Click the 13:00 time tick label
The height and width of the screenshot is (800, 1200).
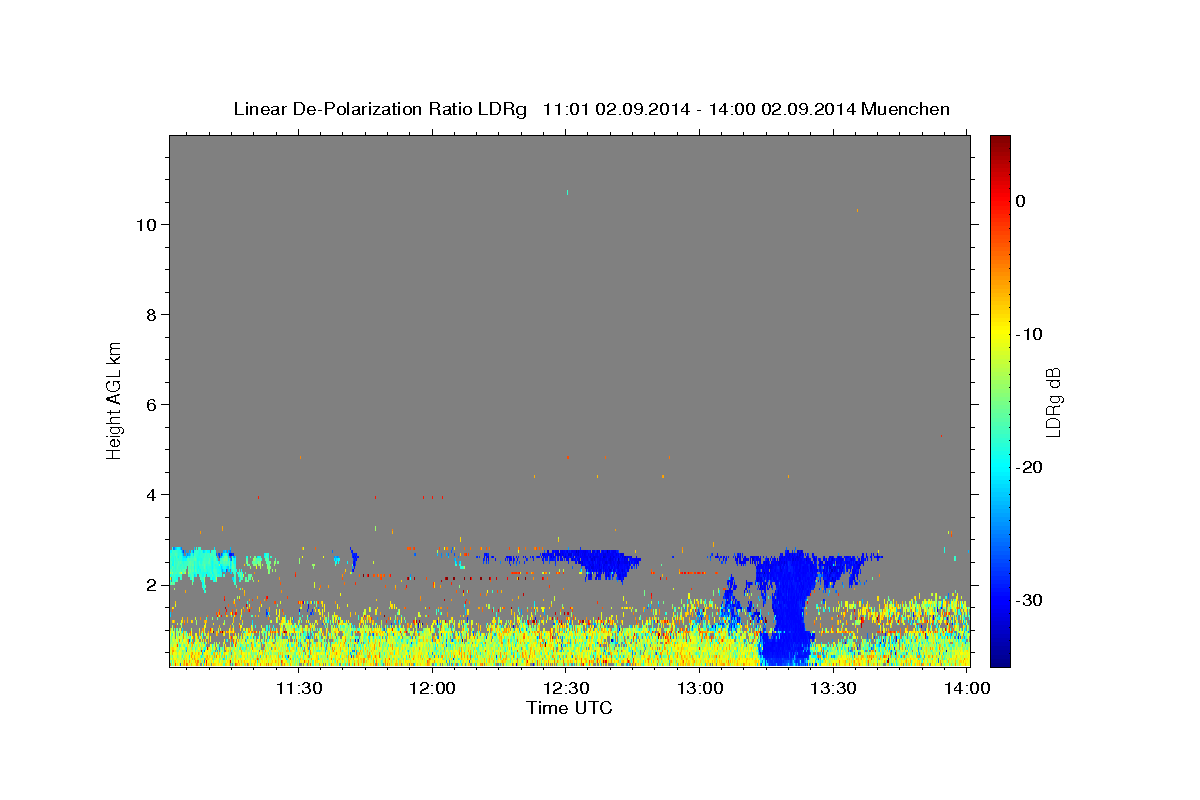700,688
